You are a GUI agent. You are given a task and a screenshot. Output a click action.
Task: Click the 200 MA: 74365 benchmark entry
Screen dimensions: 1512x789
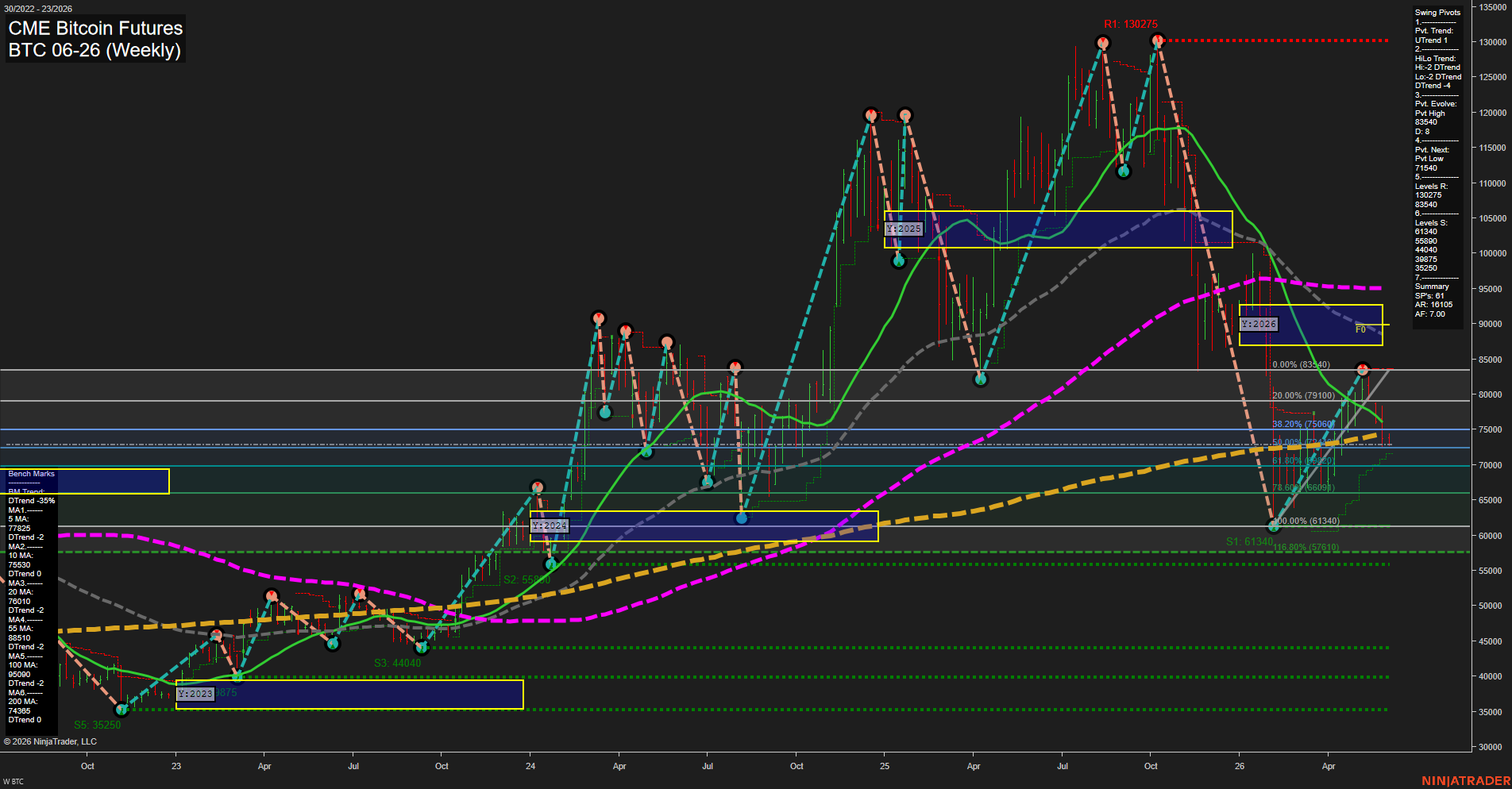click(23, 706)
